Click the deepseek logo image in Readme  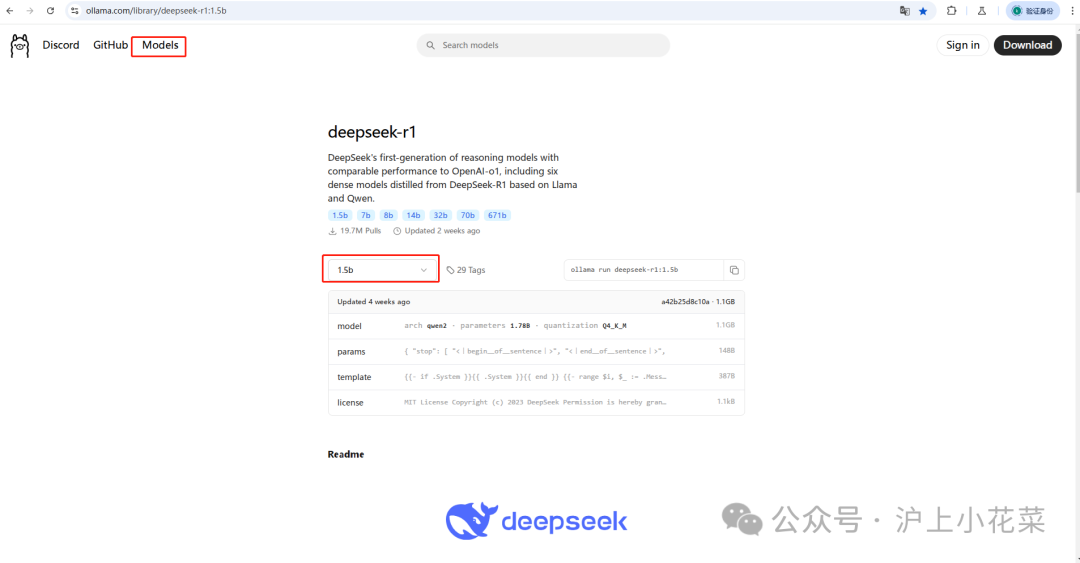pos(536,521)
